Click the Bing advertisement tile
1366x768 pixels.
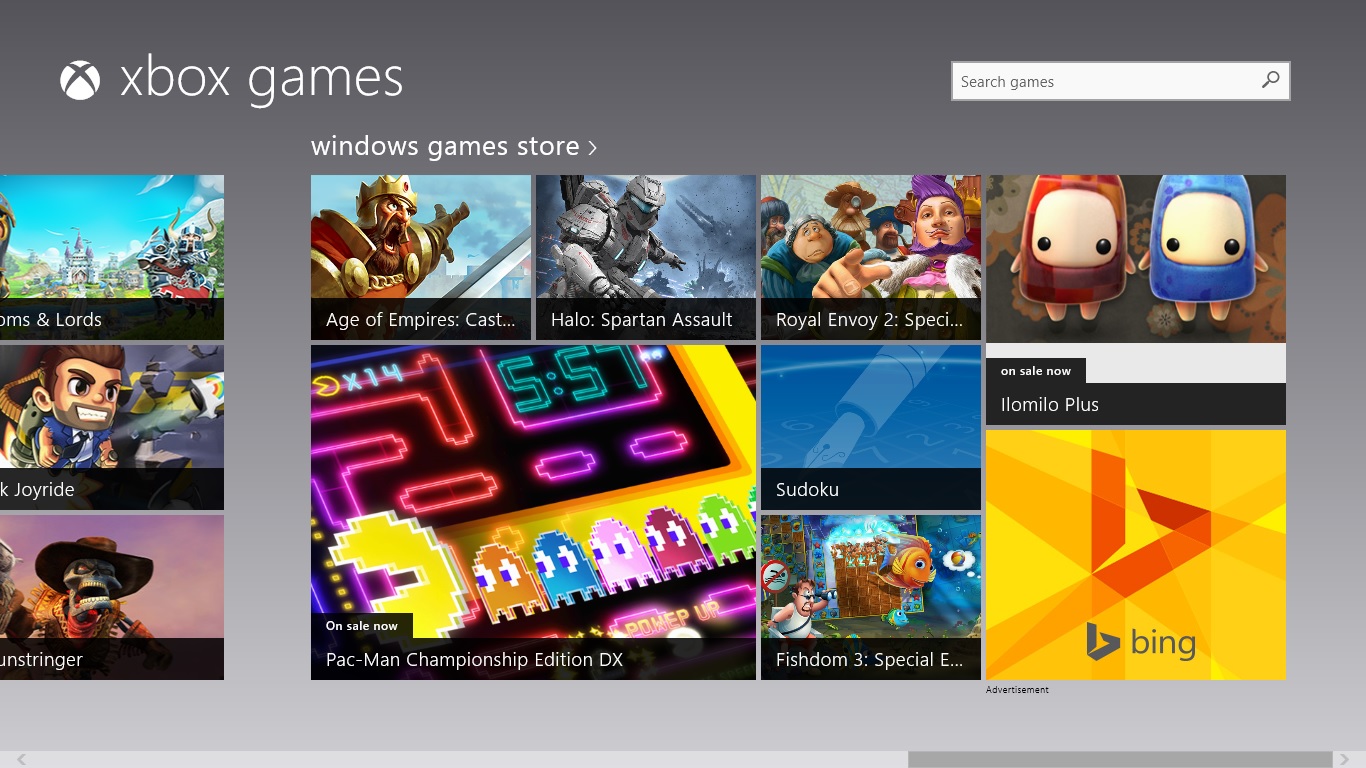[1136, 555]
